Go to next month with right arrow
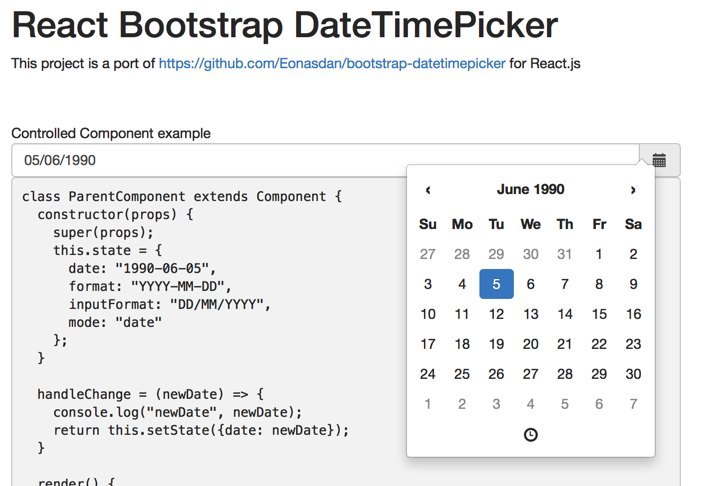Image resolution: width=710 pixels, height=486 pixels. 633,190
